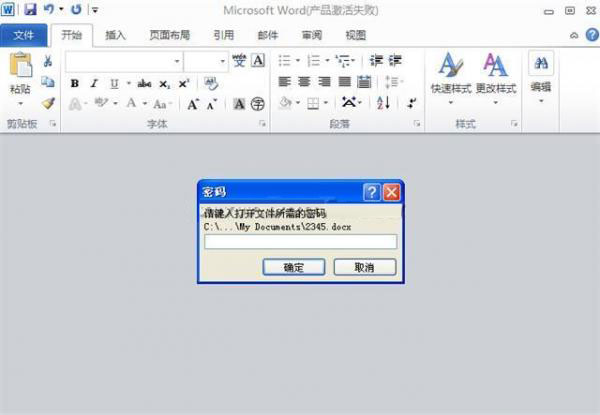This screenshot has height=415, width=600.
Task: Switch to the 插入 tab
Action: point(116,35)
